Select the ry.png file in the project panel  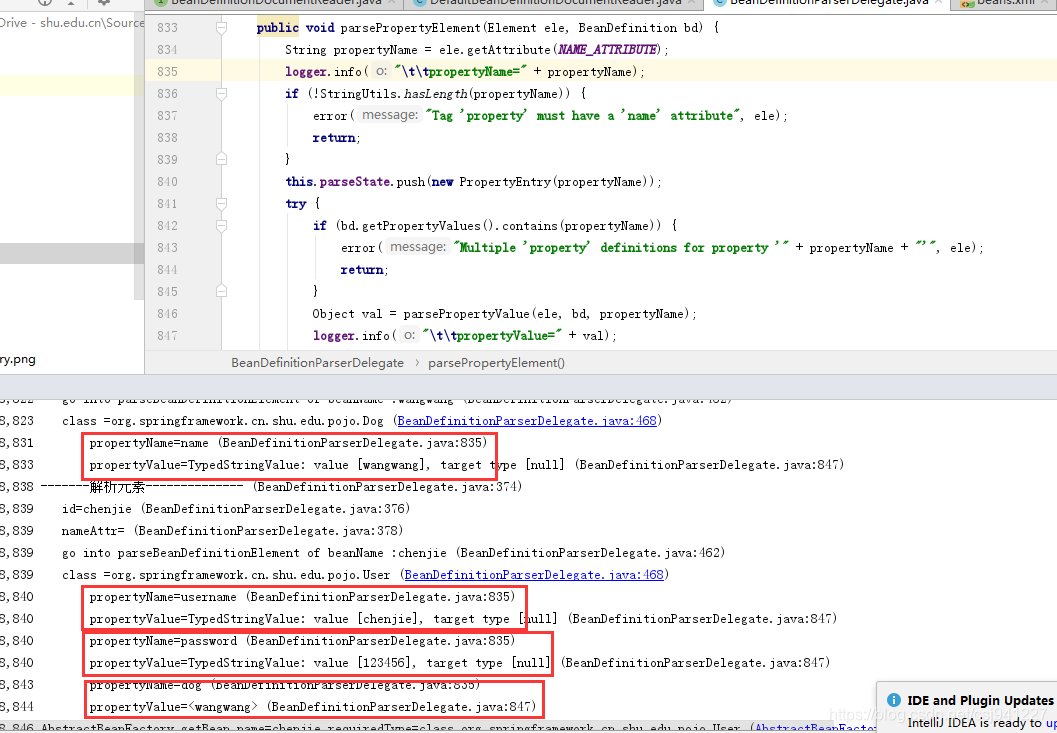tap(18, 359)
